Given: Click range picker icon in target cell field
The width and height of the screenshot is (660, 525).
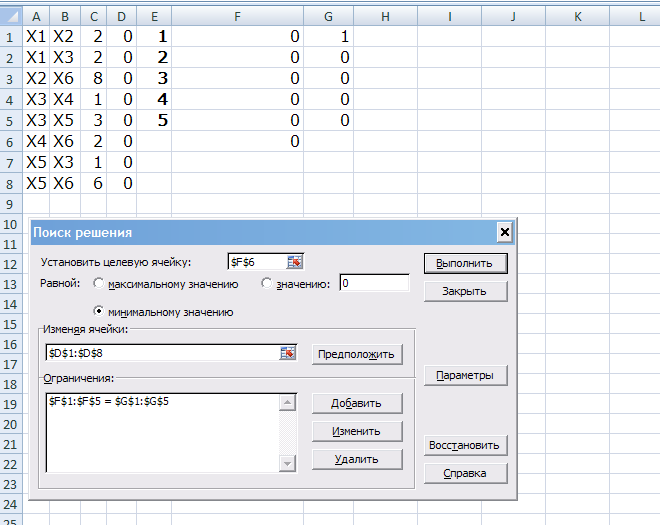Looking at the screenshot, I should (295, 262).
